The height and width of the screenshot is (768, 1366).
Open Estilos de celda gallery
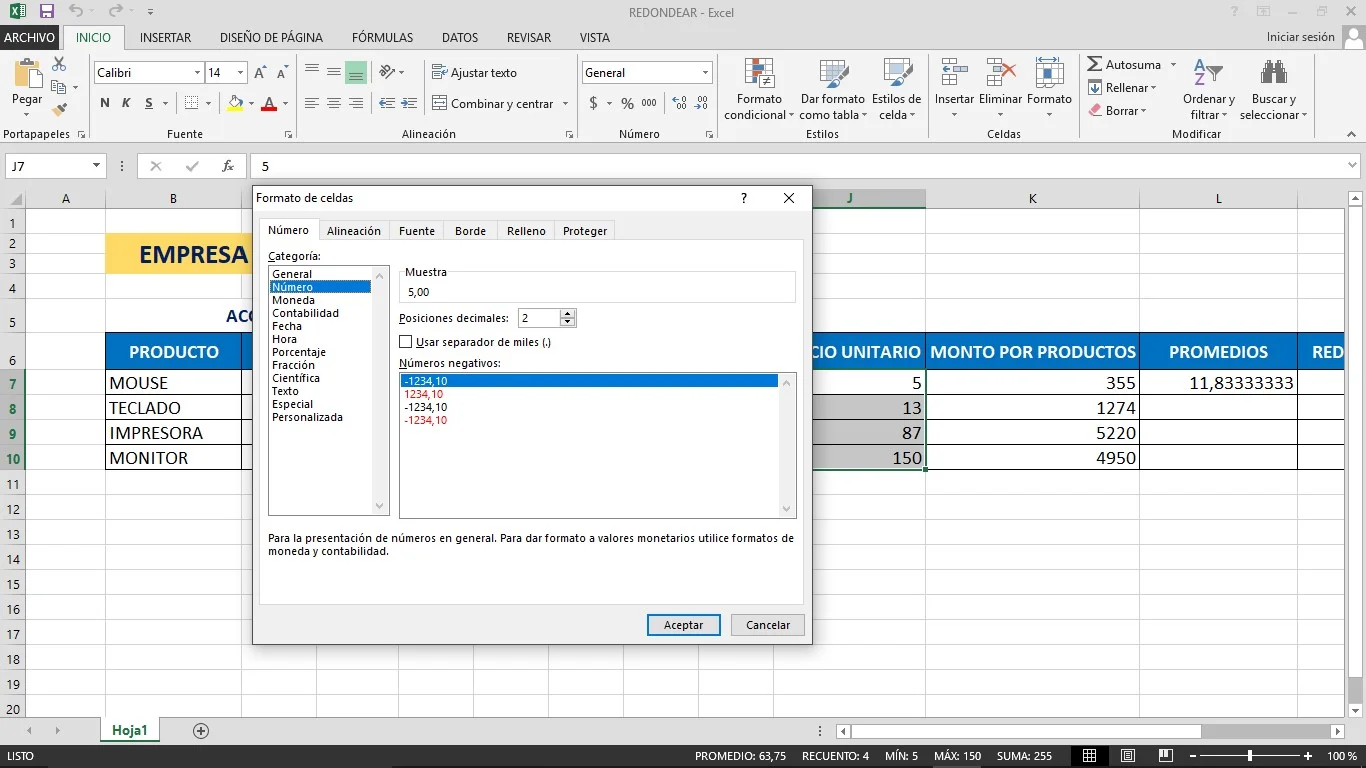(896, 90)
